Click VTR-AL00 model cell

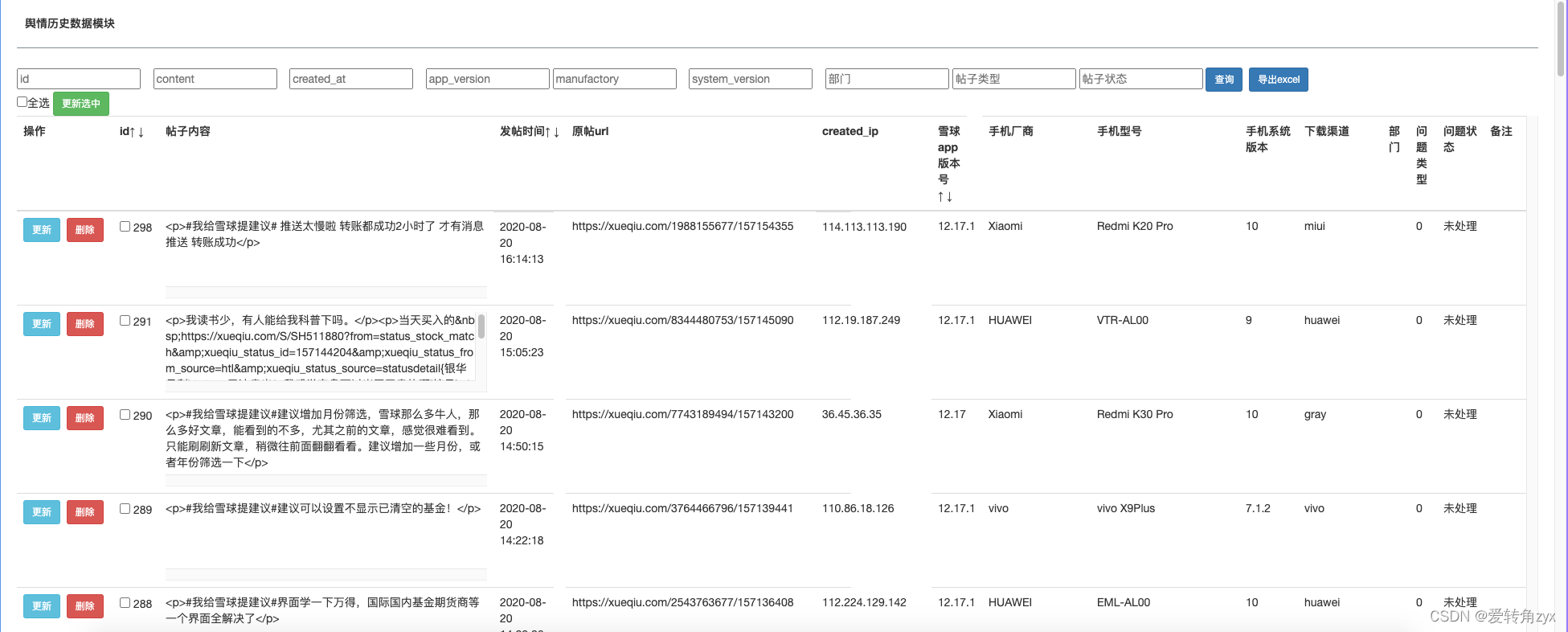(x=1123, y=321)
